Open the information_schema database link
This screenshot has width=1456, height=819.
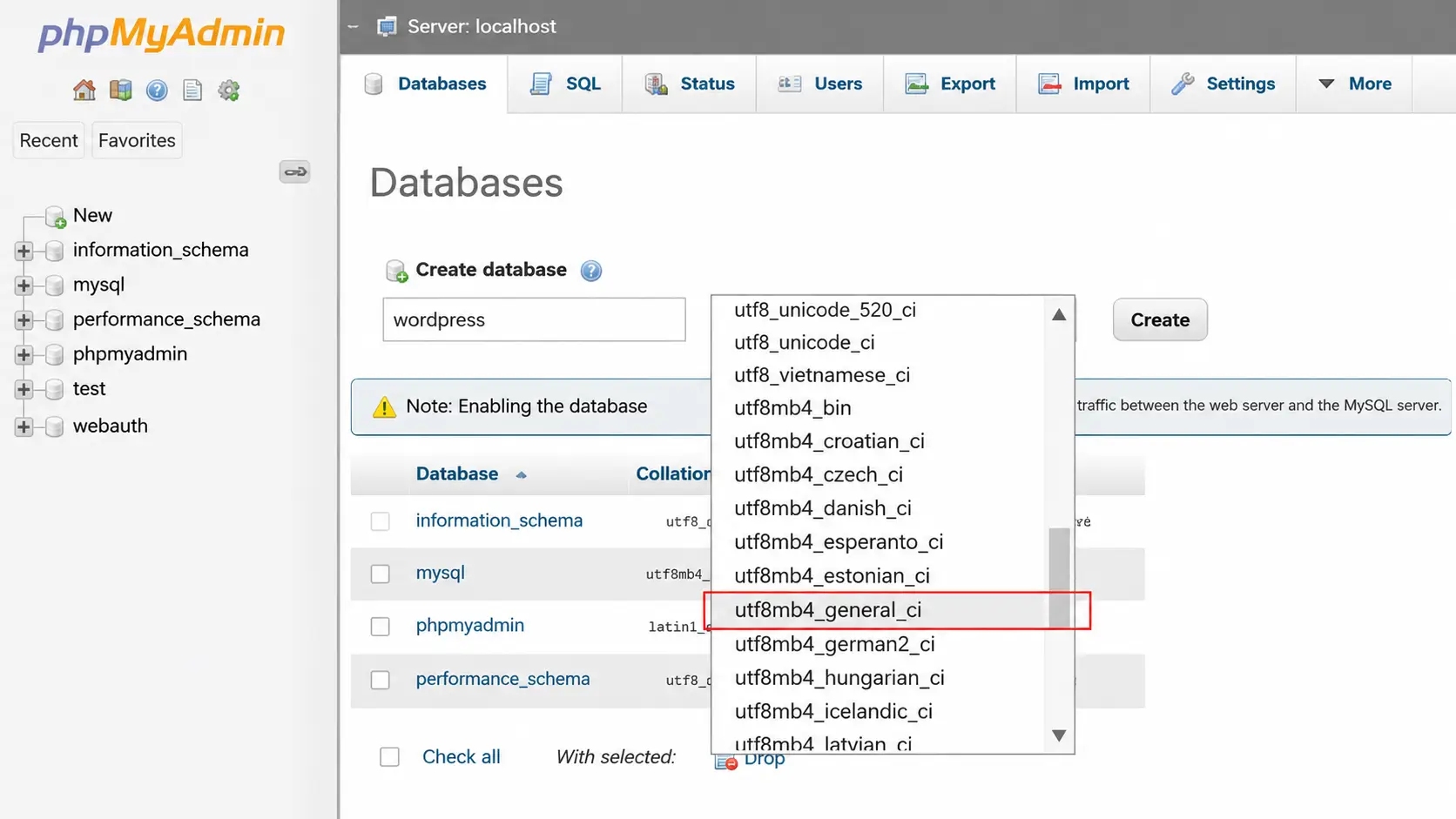(499, 520)
